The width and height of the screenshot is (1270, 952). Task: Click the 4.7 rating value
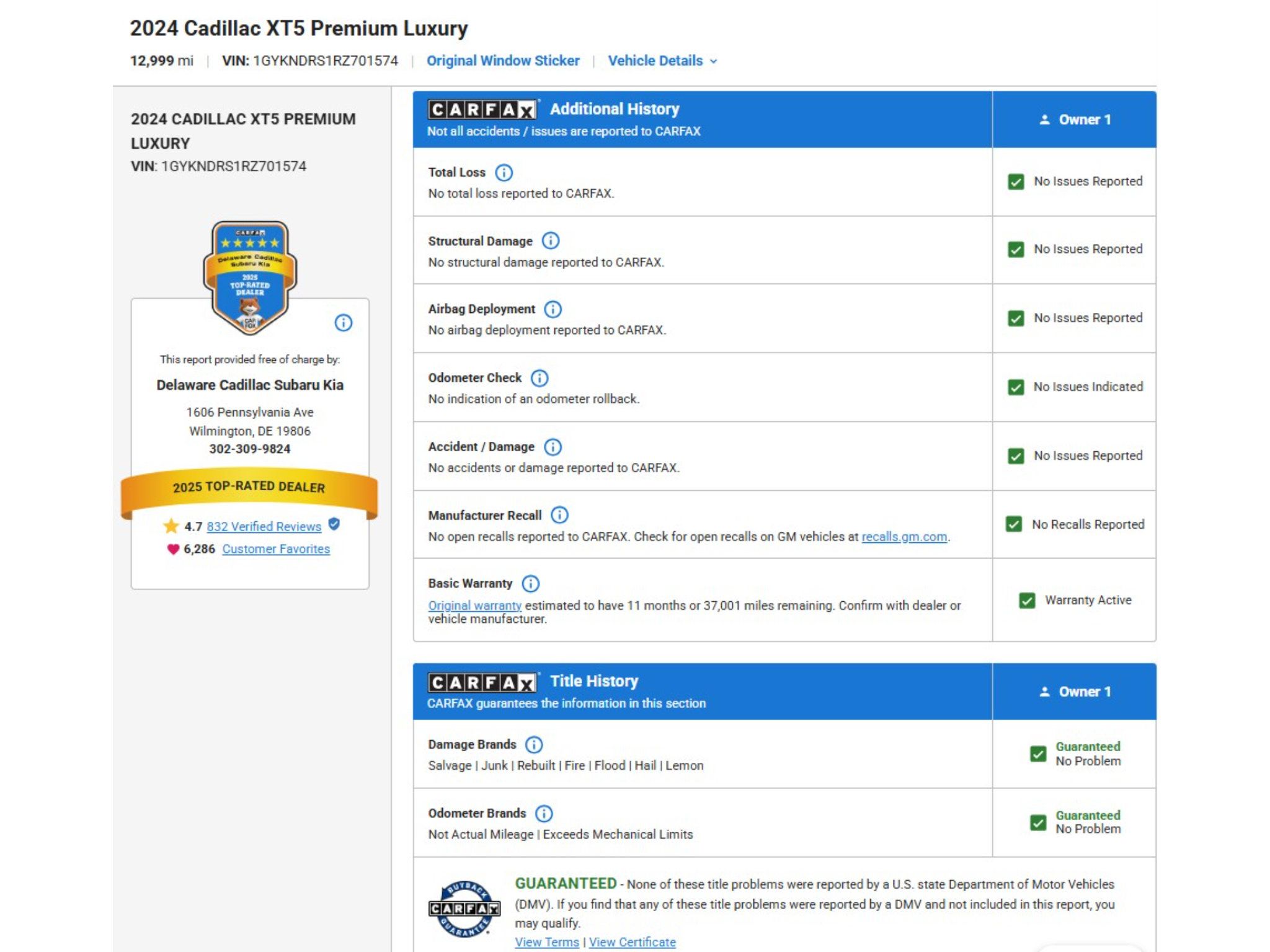click(193, 526)
